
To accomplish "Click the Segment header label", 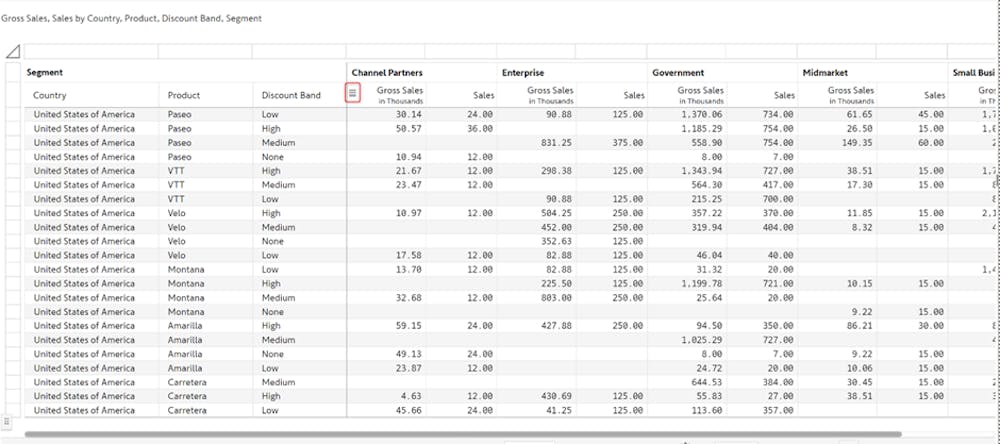I will pyautogui.click(x=45, y=73).
